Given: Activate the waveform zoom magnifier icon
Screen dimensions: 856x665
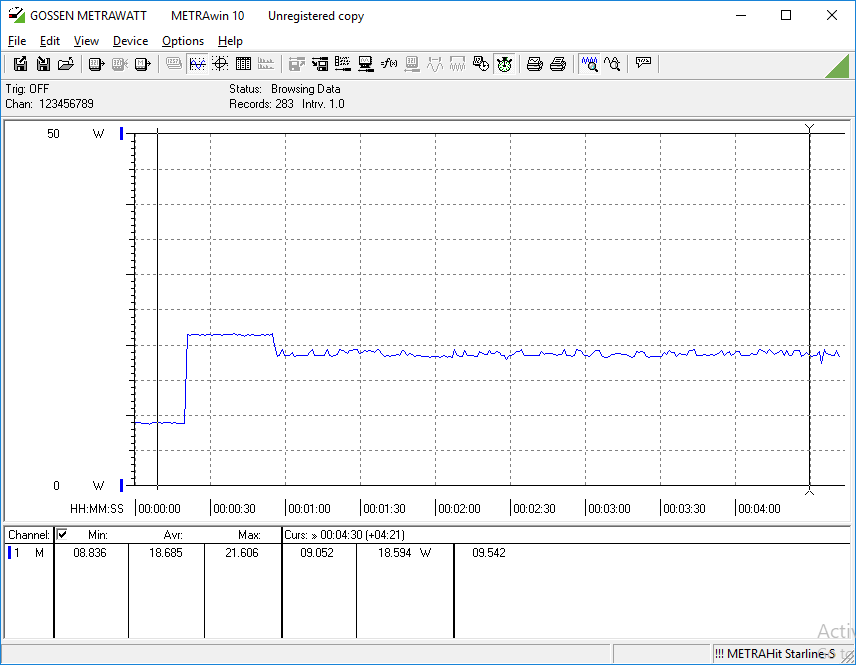Looking at the screenshot, I should point(590,64).
